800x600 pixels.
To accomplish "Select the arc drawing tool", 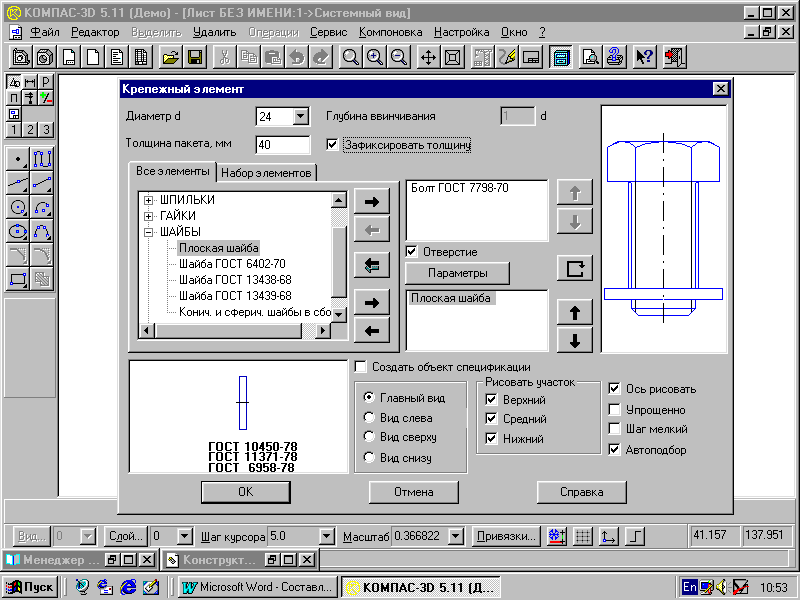I will coord(42,207).
